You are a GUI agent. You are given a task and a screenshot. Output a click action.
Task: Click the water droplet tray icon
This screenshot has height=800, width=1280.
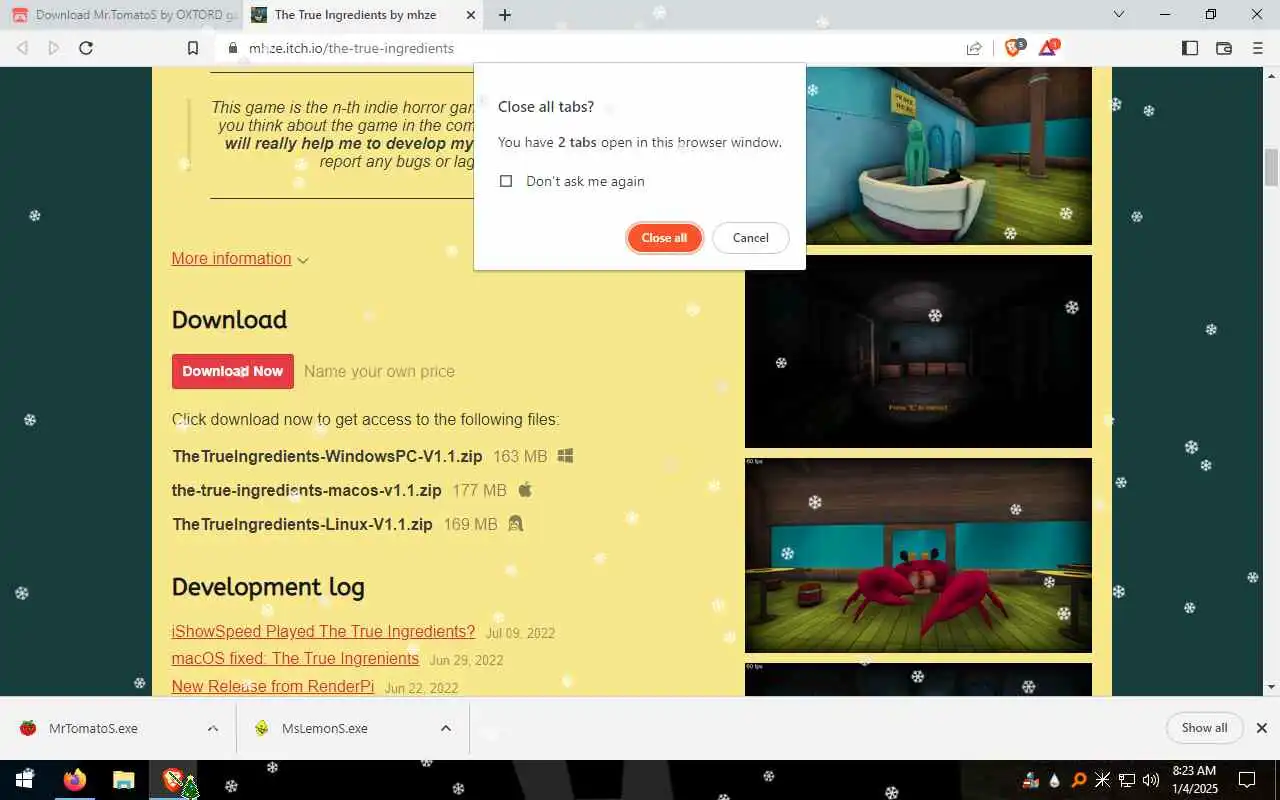pos(1054,780)
